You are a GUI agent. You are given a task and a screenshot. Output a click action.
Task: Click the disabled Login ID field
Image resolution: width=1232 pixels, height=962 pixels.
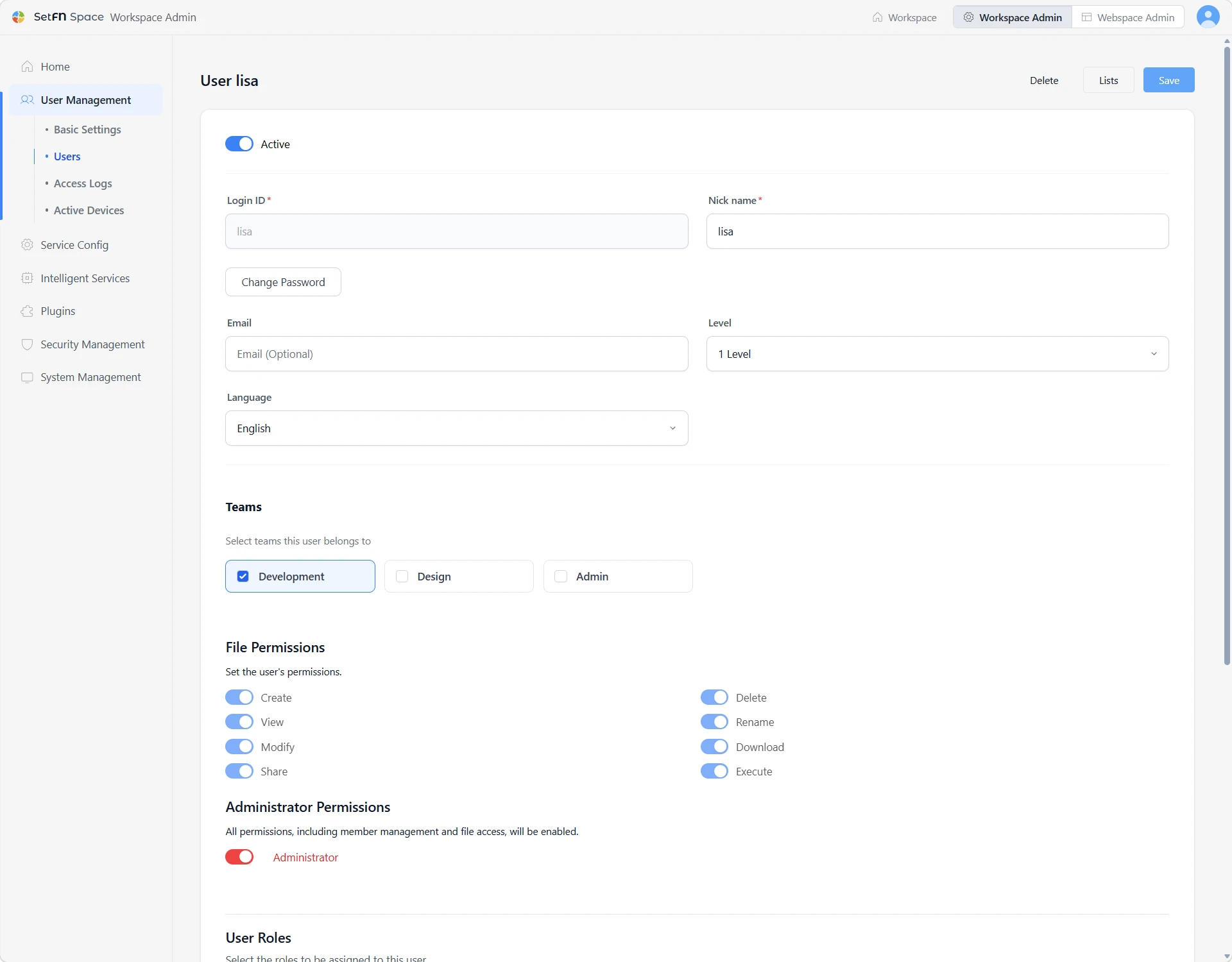tap(457, 232)
